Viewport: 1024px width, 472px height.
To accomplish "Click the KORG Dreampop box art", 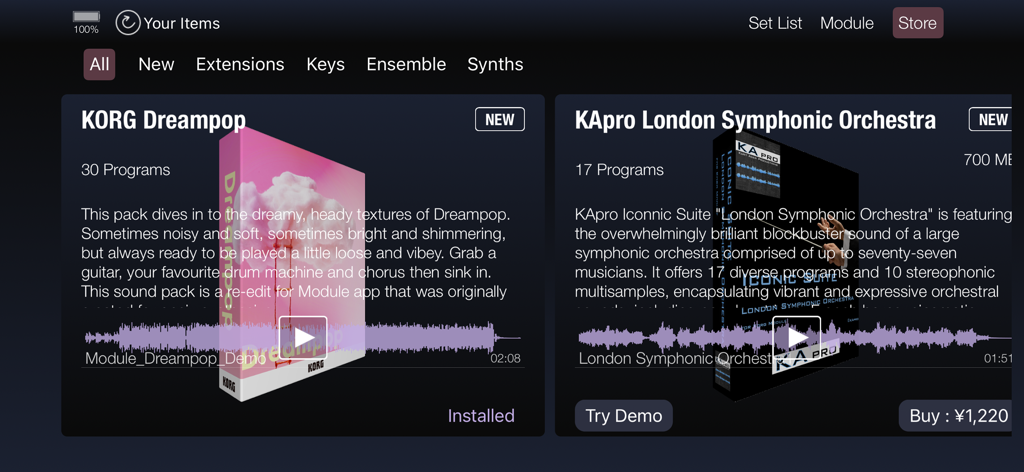I will (292, 264).
